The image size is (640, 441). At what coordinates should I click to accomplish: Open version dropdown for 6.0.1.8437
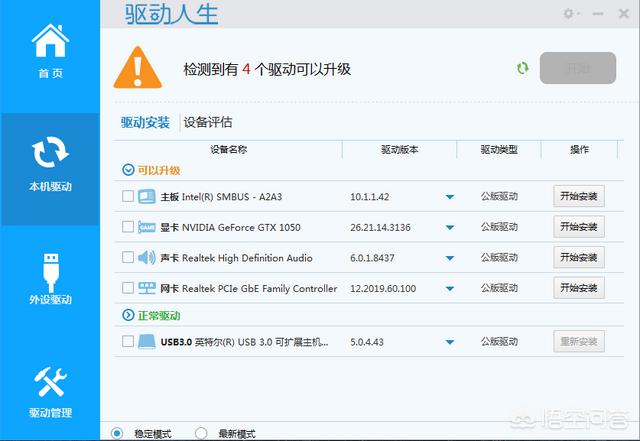450,258
